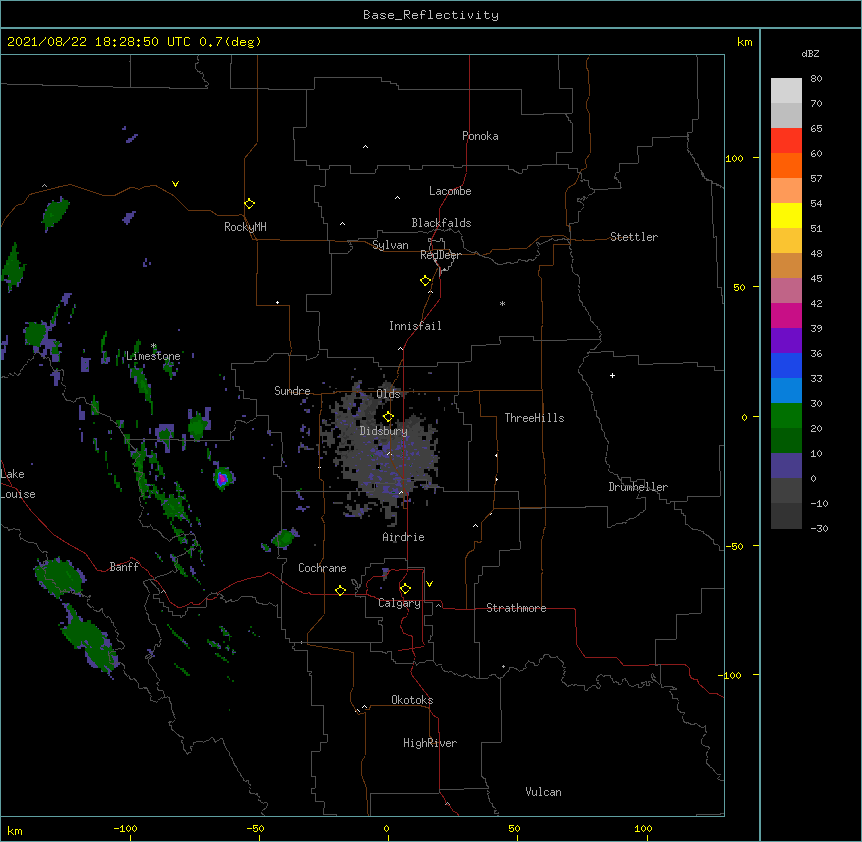Click the Base_Reflectivity title
This screenshot has height=842, width=862.
(x=431, y=15)
